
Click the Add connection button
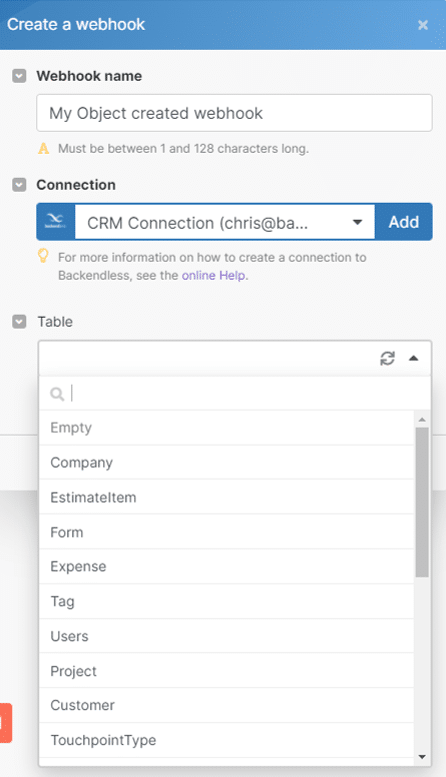coord(403,222)
